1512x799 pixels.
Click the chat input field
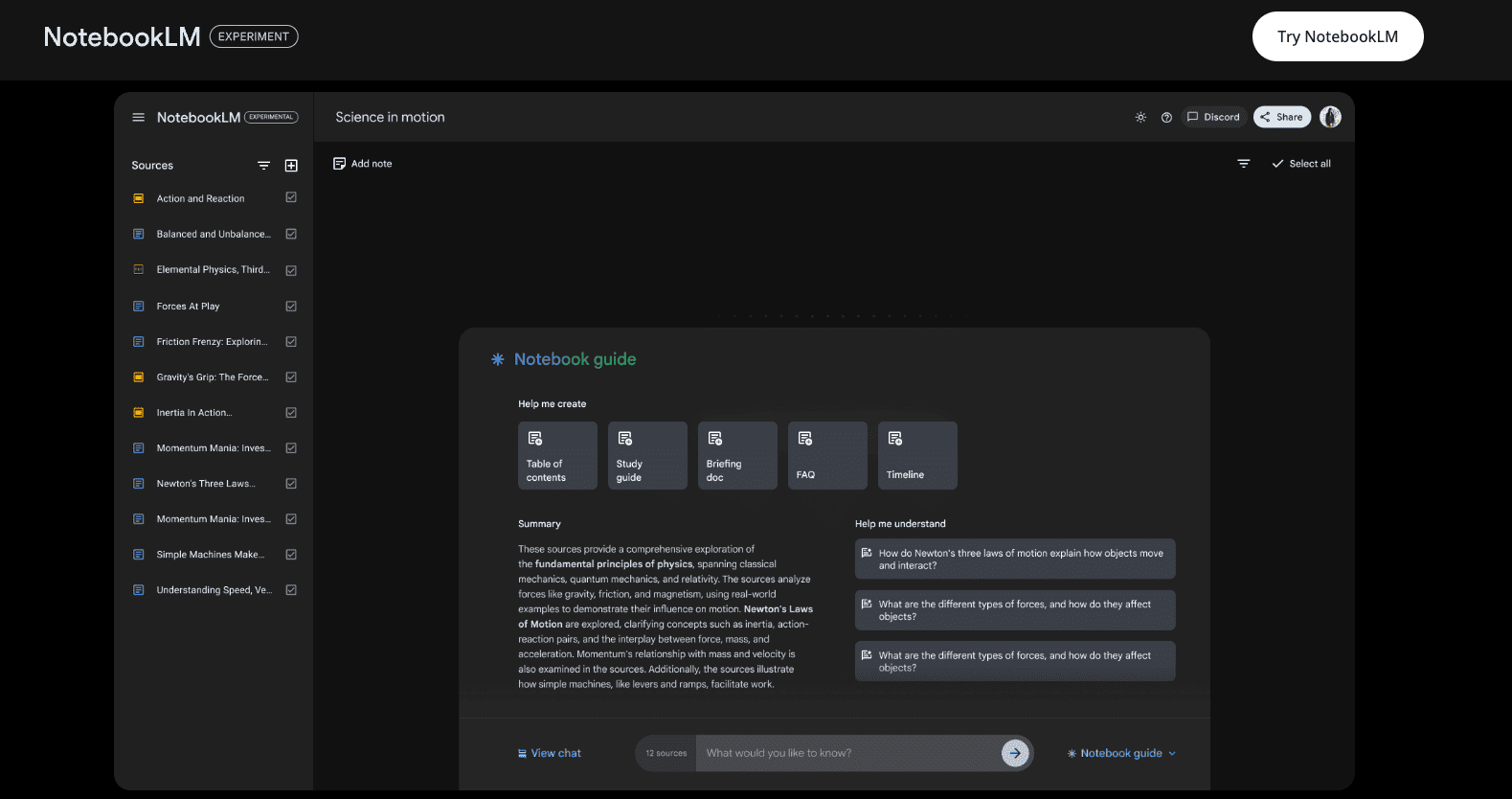[850, 753]
